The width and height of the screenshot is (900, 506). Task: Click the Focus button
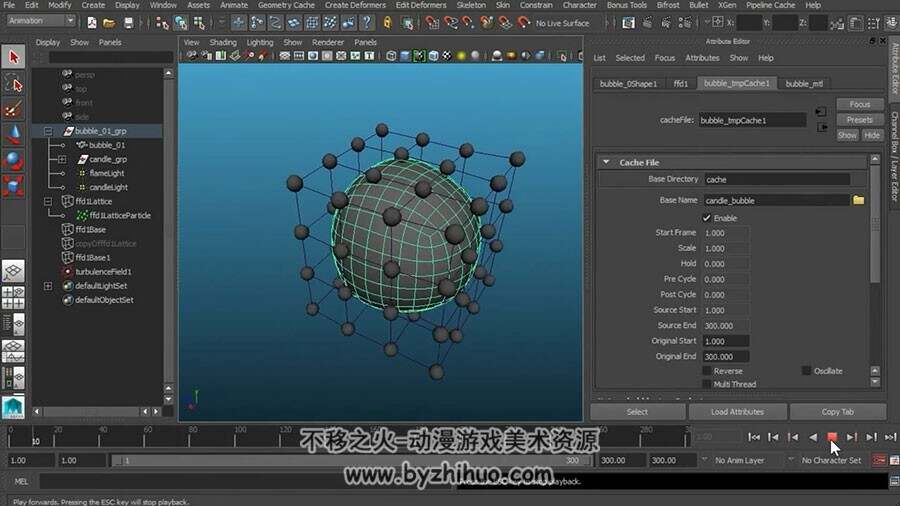coord(860,104)
